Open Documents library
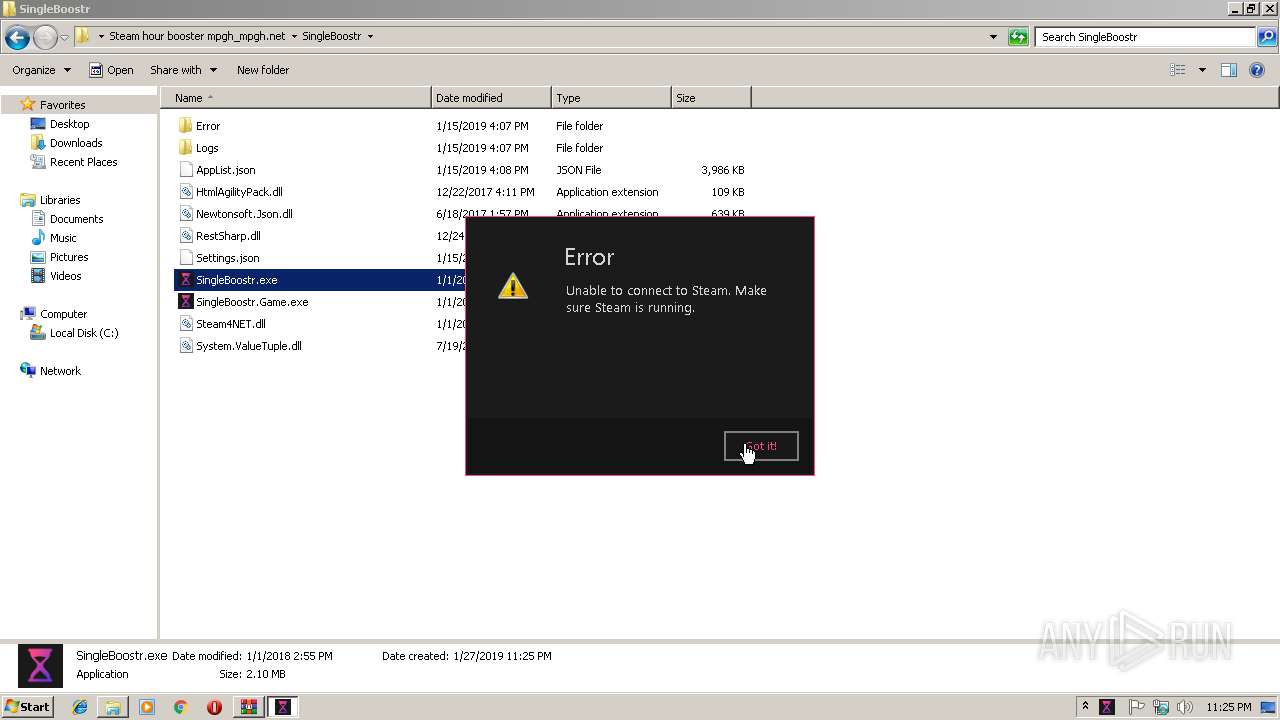Image resolution: width=1280 pixels, height=720 pixels. (76, 219)
